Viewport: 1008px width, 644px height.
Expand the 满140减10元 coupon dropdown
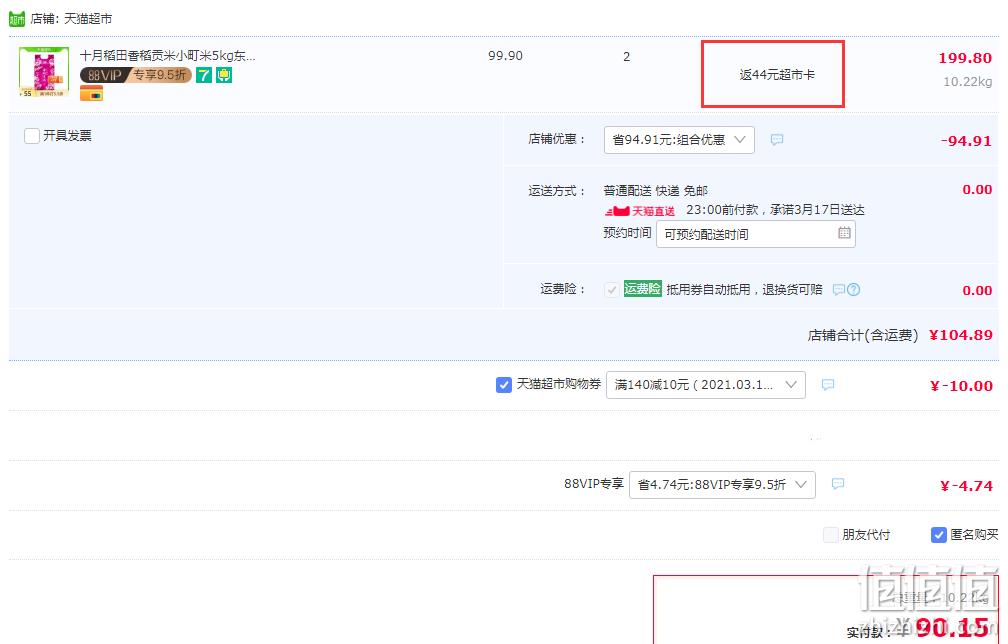(x=705, y=384)
